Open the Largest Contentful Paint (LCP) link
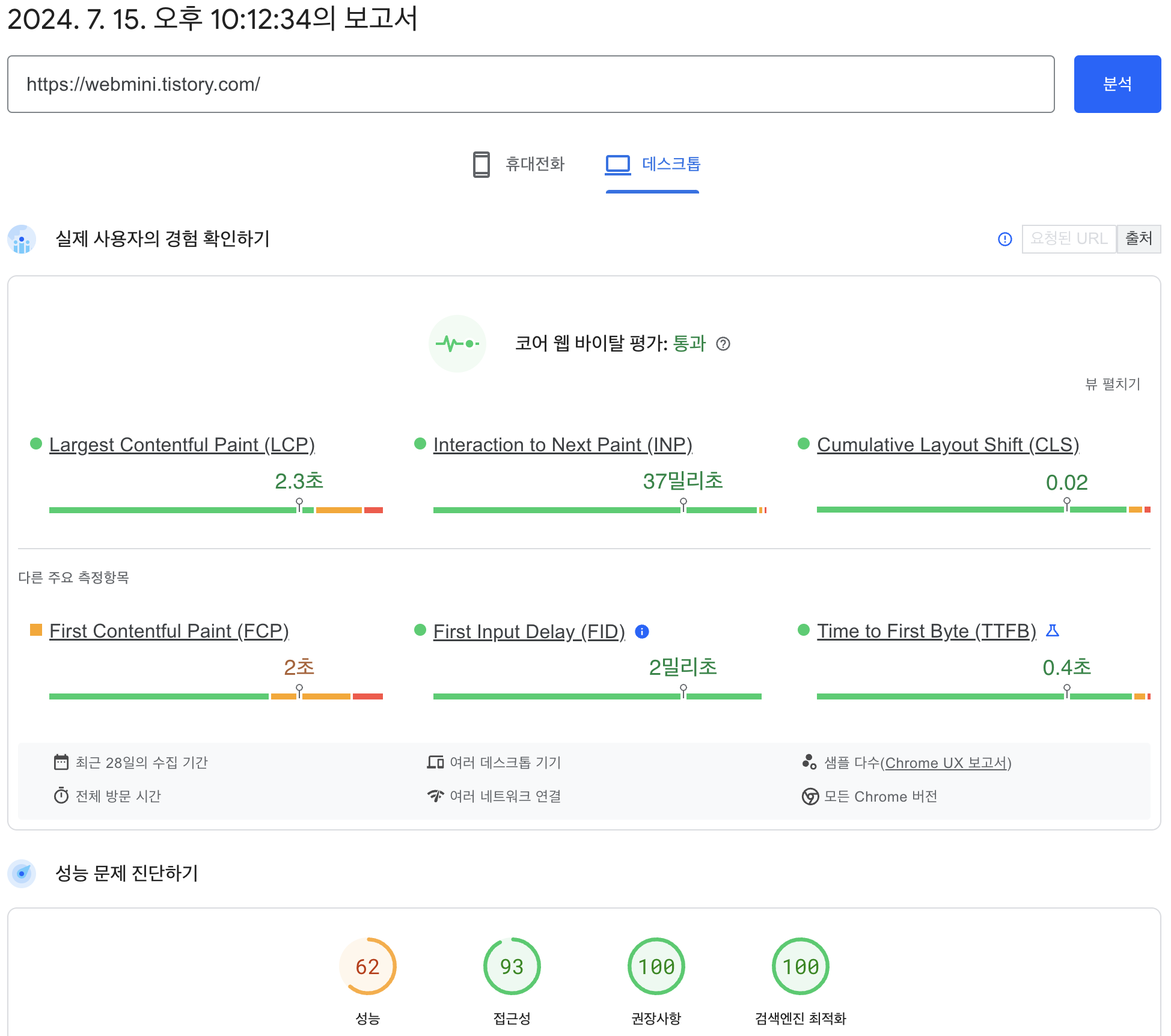This screenshot has width=1171, height=1036. point(182,445)
